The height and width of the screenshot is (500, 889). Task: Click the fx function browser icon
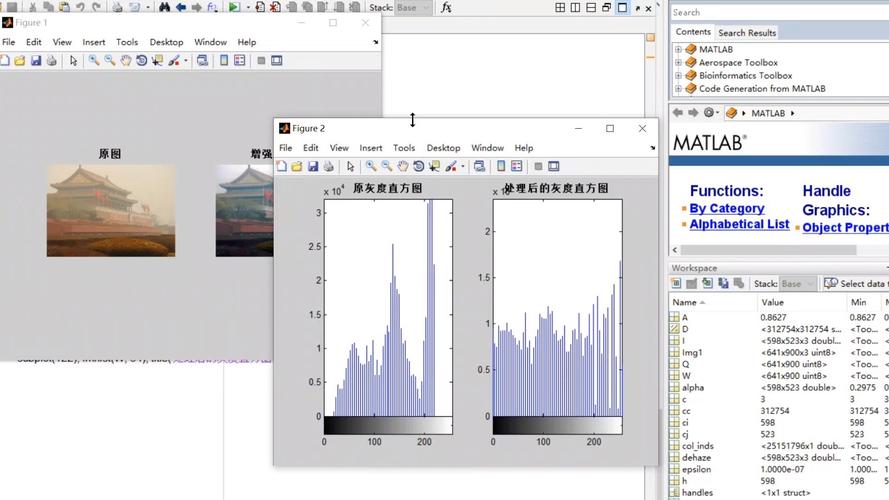[446, 7]
